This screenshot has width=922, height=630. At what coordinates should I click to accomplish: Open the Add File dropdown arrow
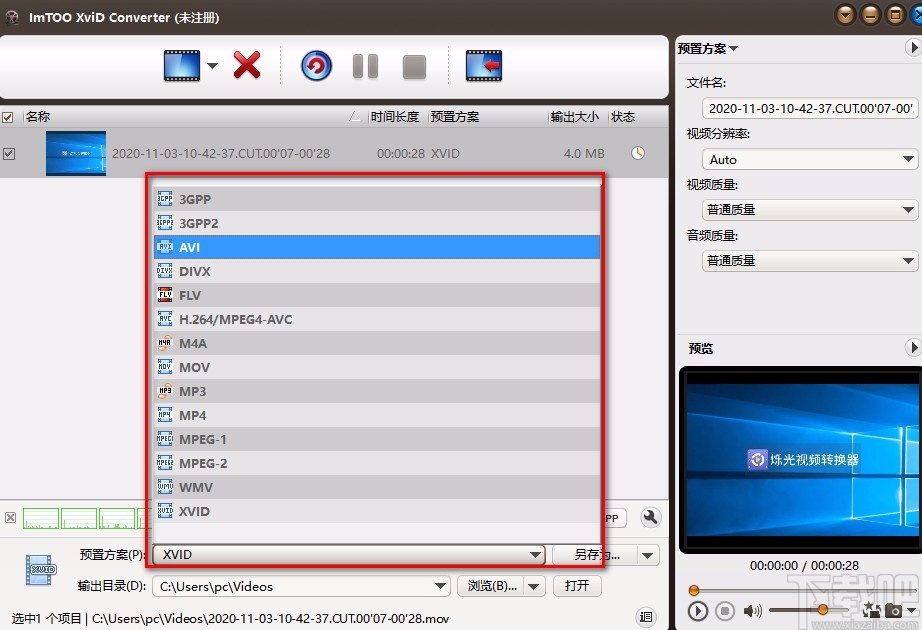click(x=212, y=65)
